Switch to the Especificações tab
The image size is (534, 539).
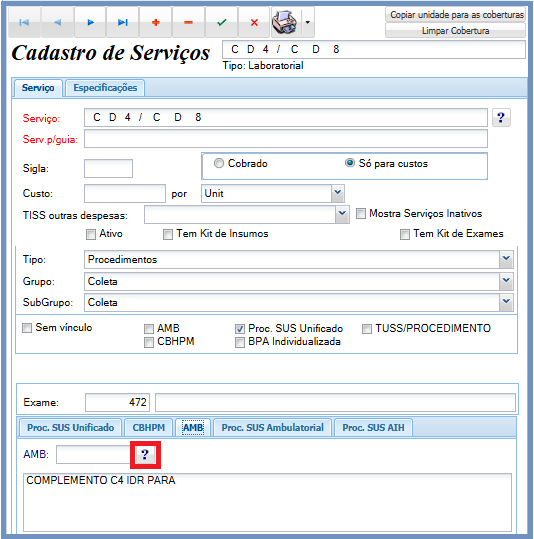click(x=105, y=88)
